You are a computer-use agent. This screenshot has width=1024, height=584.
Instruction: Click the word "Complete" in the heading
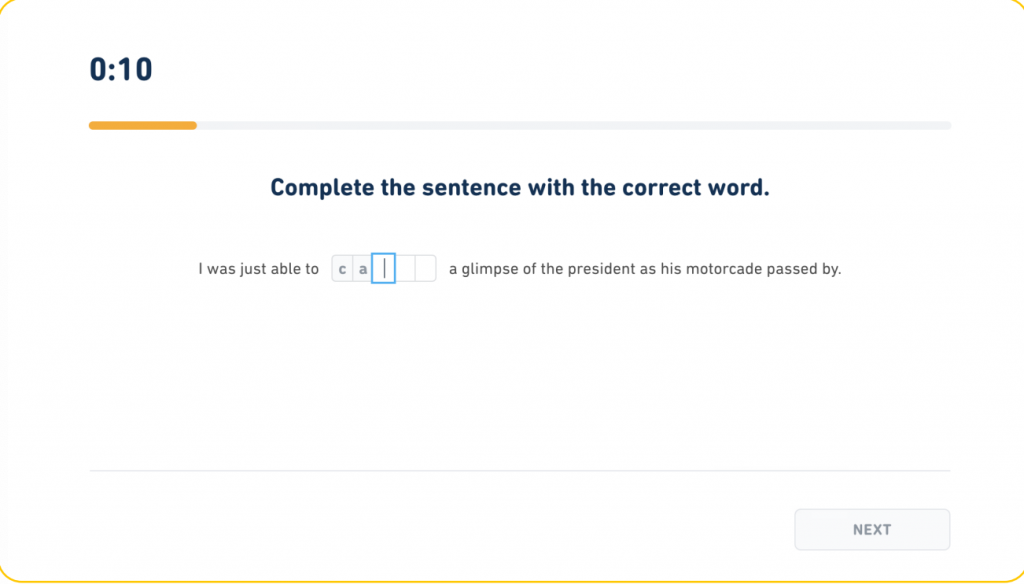pos(322,188)
